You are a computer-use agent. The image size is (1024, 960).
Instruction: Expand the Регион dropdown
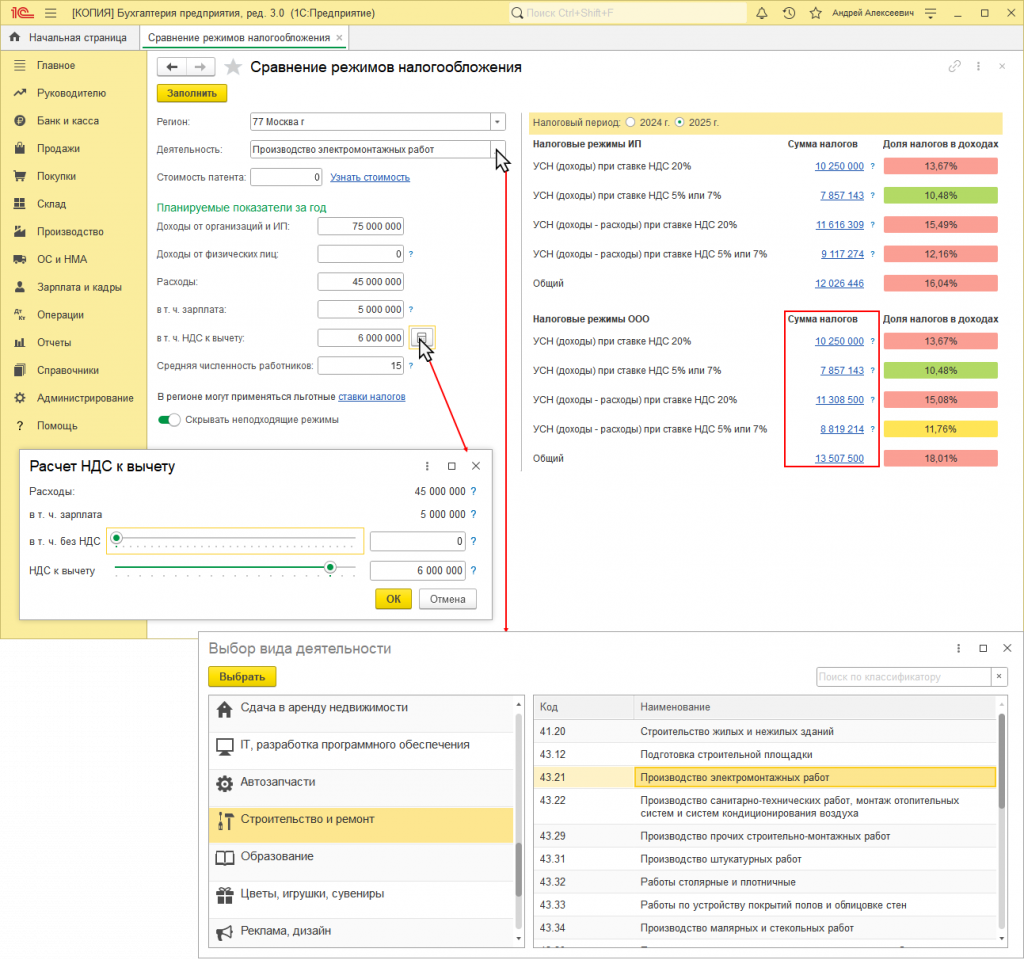click(x=498, y=121)
